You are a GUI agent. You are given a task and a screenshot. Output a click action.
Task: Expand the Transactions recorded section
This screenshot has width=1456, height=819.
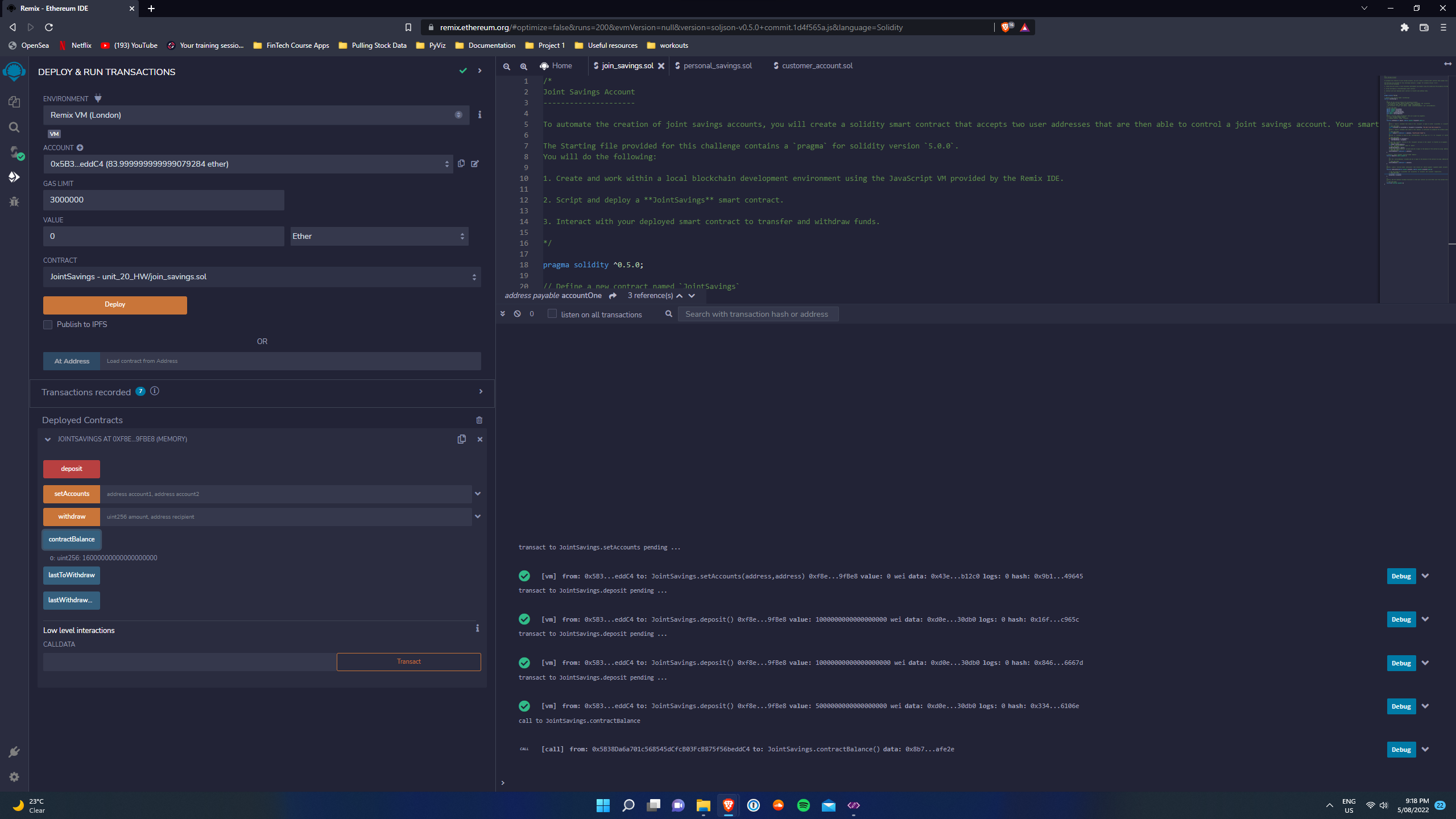[x=481, y=391]
